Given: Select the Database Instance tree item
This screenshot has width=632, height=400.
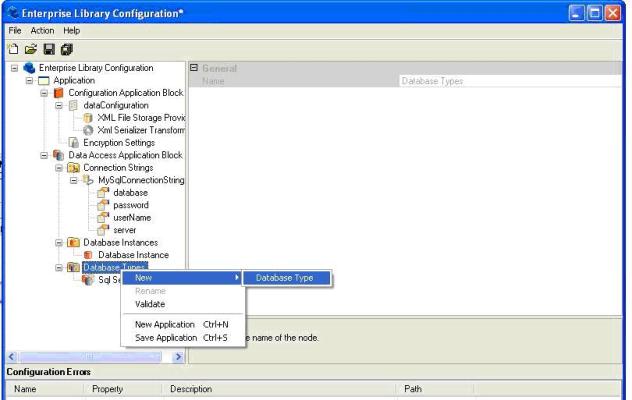Looking at the screenshot, I should point(133,255).
